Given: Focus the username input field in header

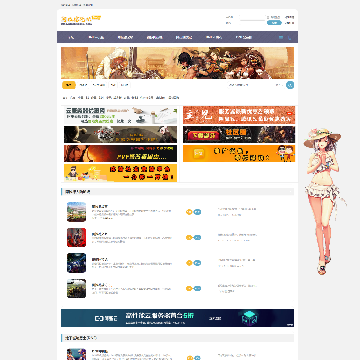Looking at the screenshot, I should point(252,17).
